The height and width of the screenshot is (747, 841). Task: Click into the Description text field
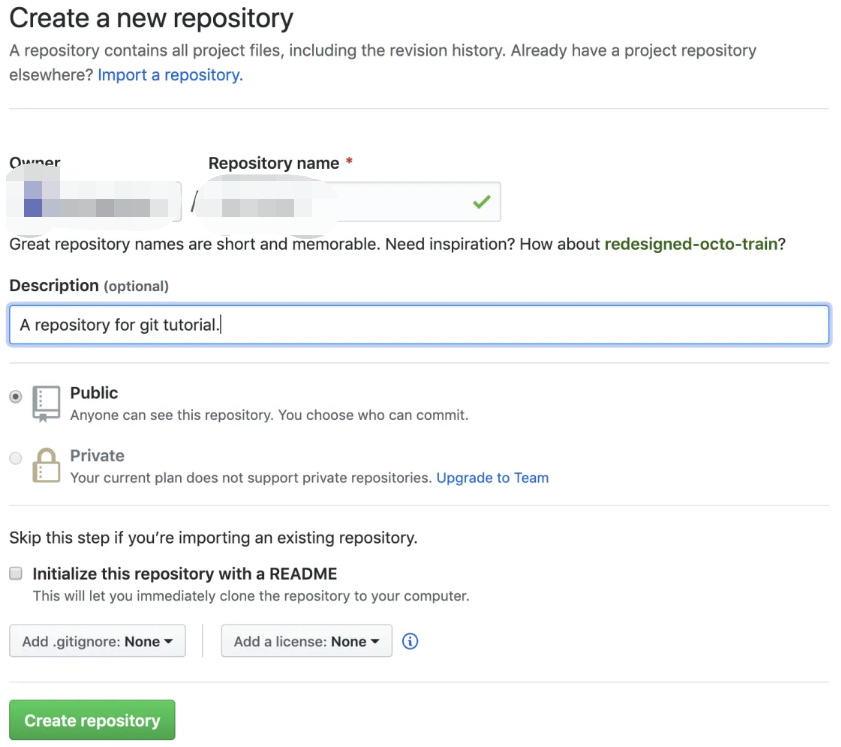pyautogui.click(x=419, y=325)
